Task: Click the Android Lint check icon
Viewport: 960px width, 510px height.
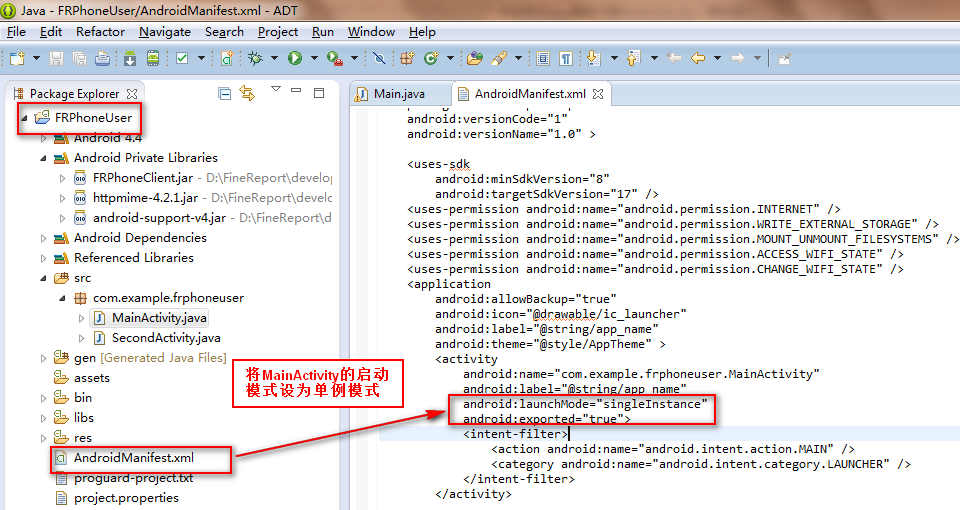Action: [182, 58]
